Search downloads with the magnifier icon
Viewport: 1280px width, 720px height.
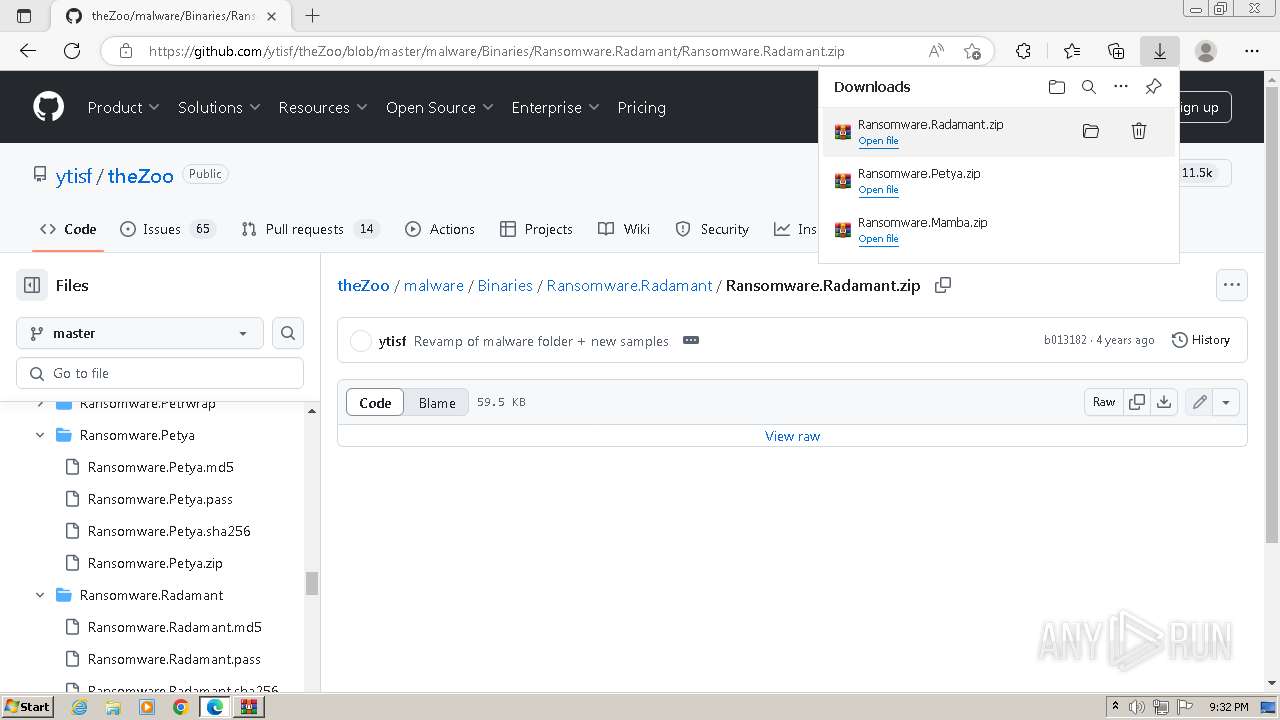click(1089, 87)
